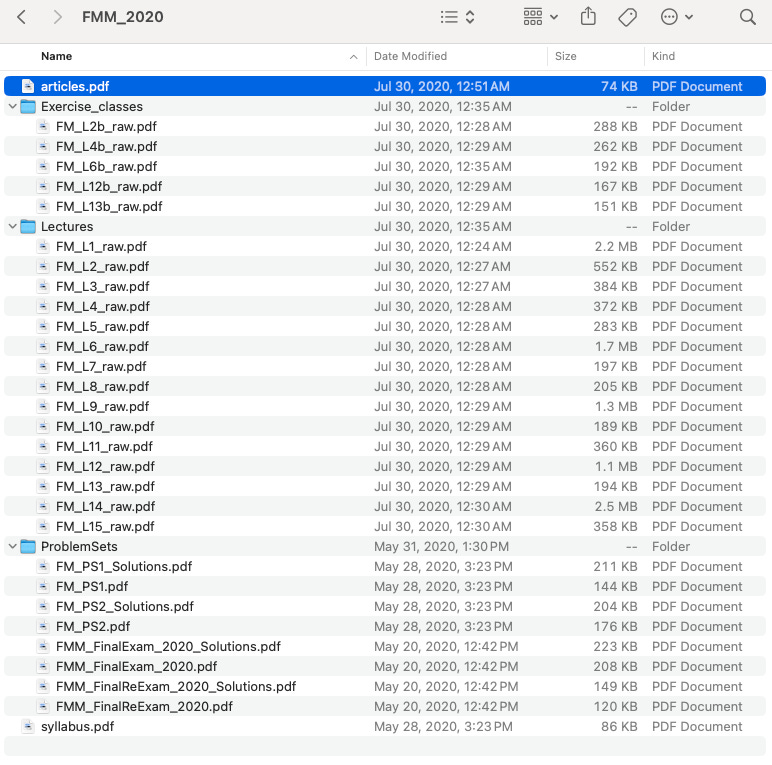
Task: Select the file name FM_PS1_Solutions.pdf
Action: coord(124,567)
